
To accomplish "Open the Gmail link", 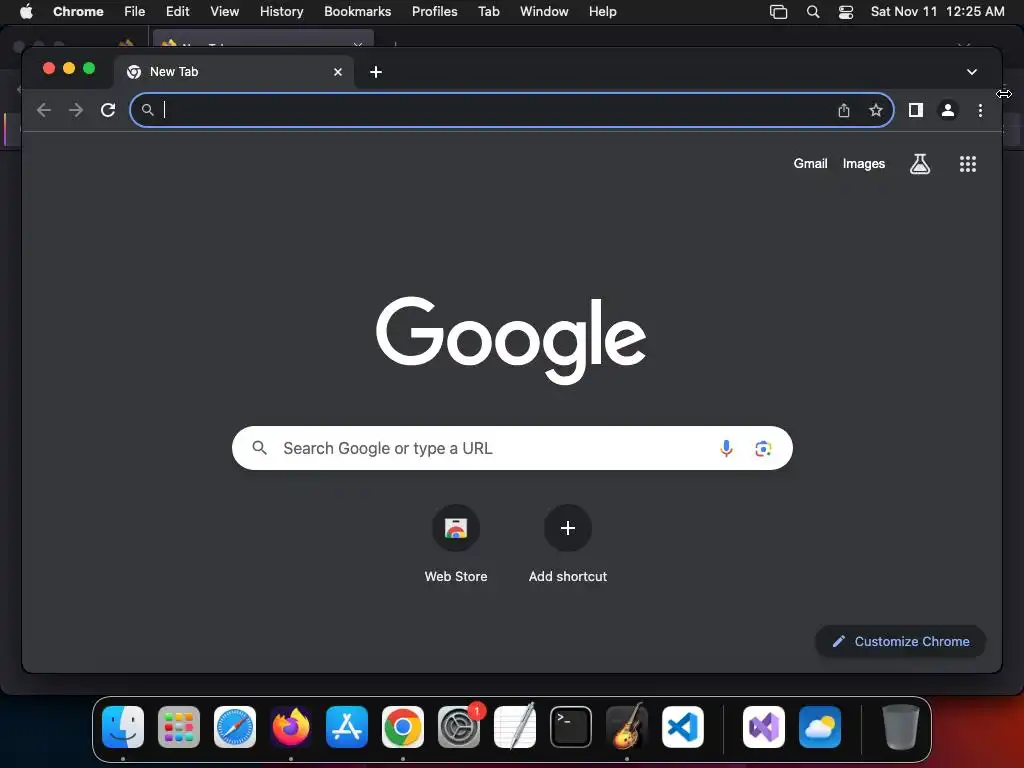I will [x=810, y=164].
